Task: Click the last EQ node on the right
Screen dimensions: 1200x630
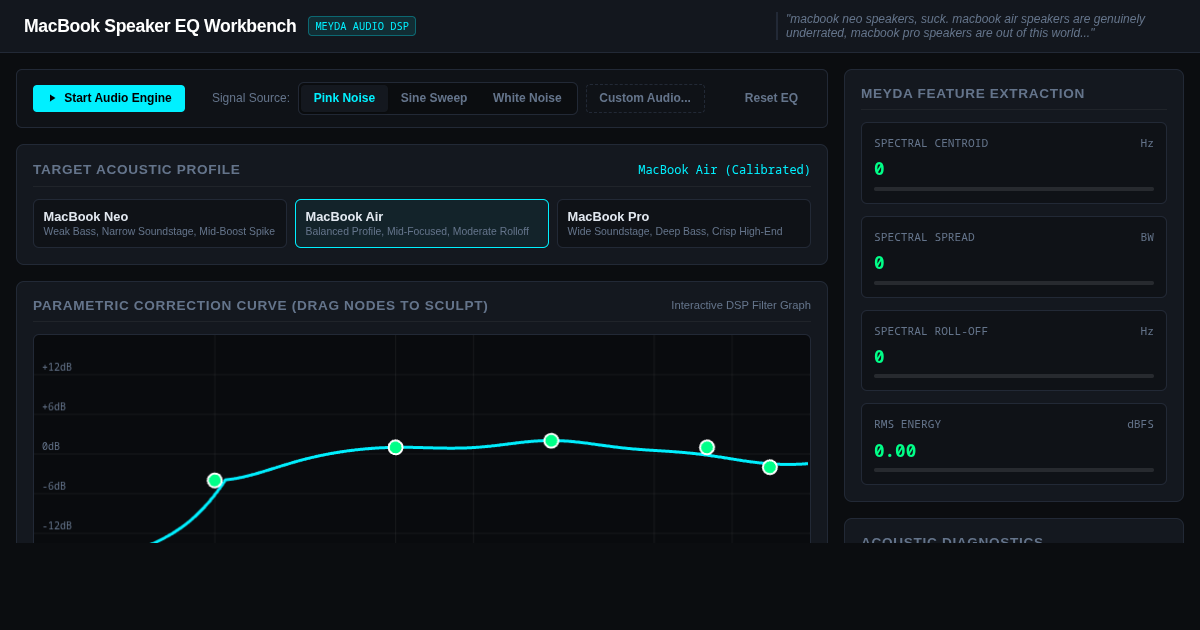Action: coord(770,467)
